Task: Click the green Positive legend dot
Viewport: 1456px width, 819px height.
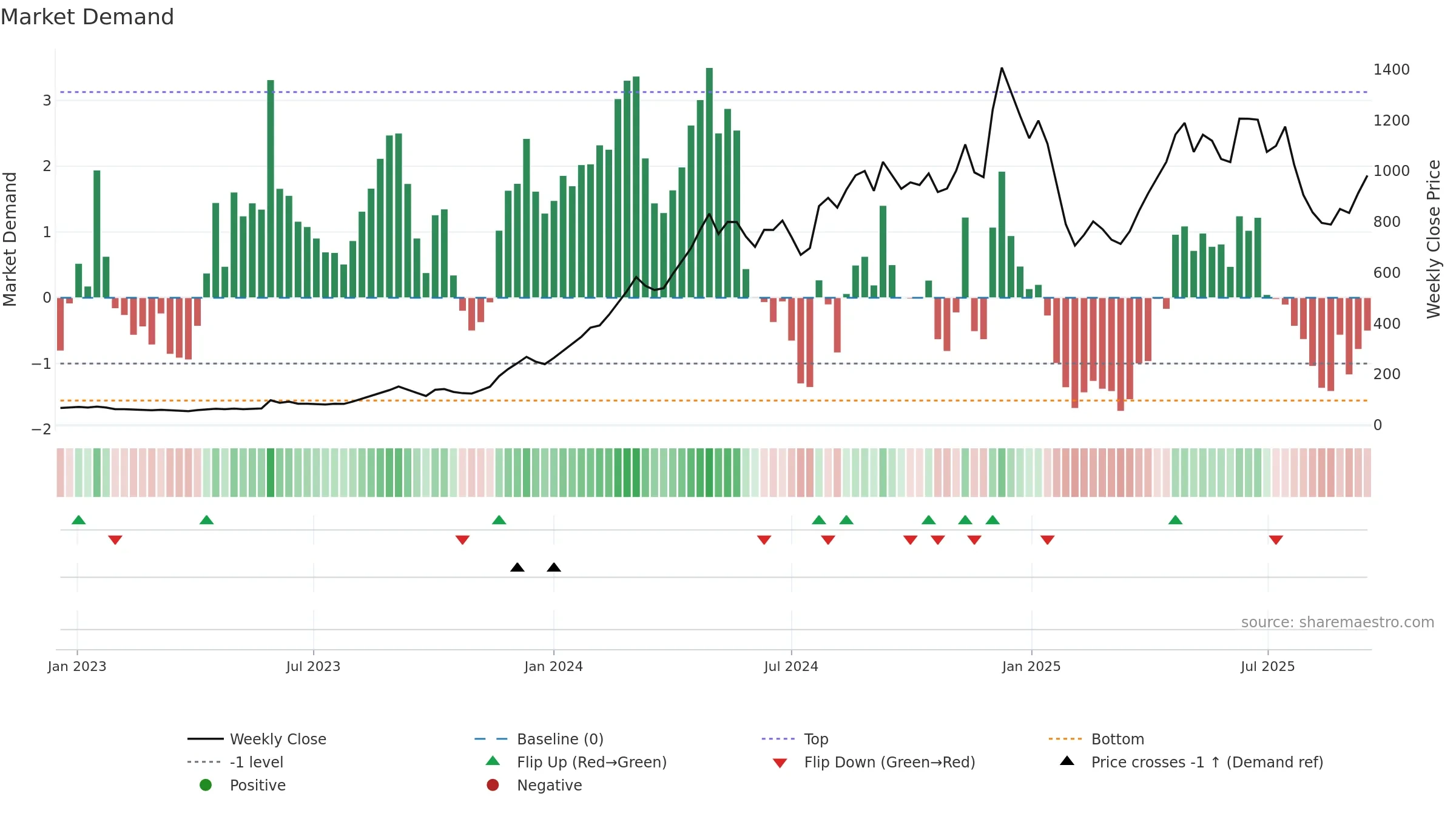Action: [206, 785]
